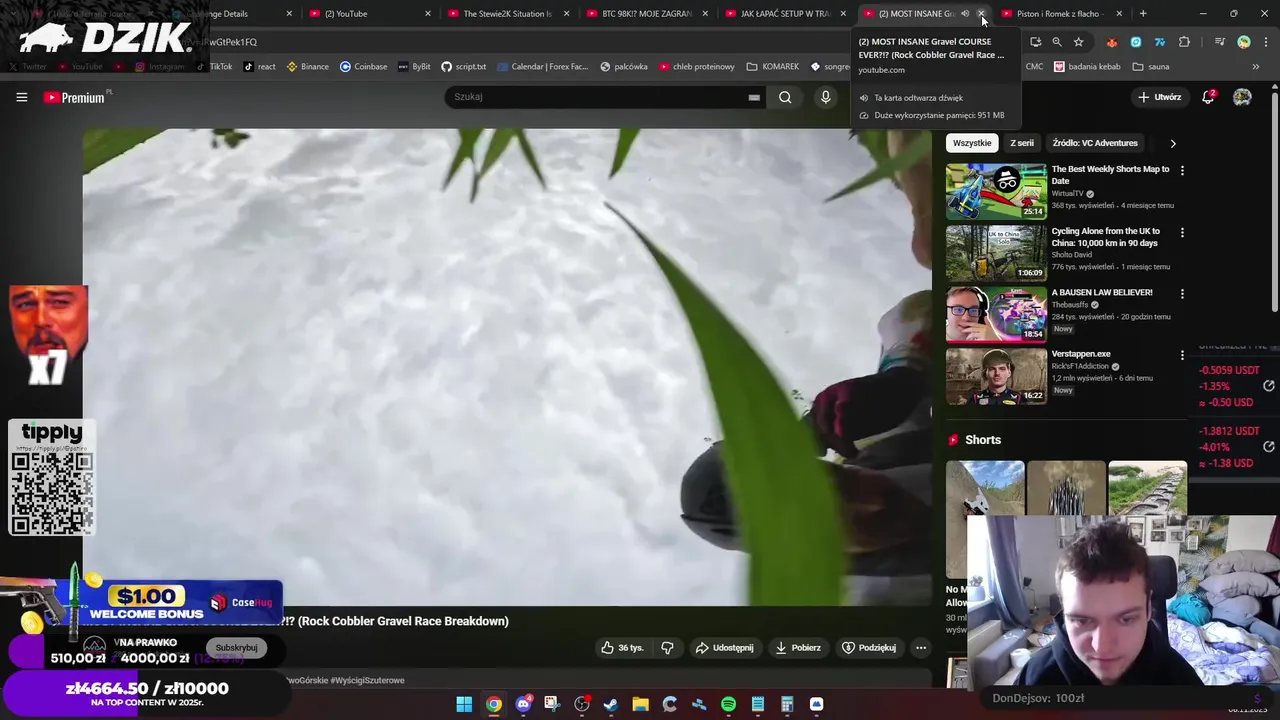Open the badania kebab bookmark
The image size is (1280, 720).
[x=1086, y=67]
